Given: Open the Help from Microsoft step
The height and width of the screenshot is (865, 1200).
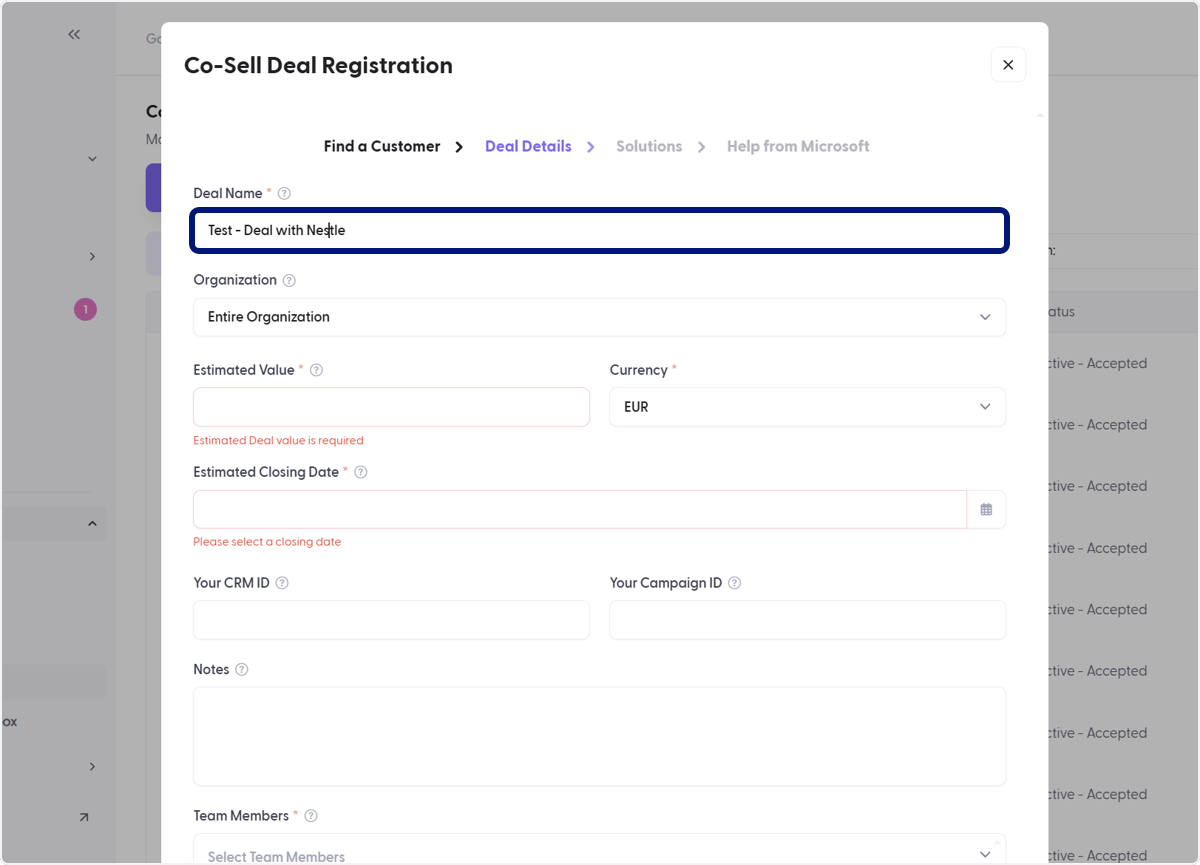Looking at the screenshot, I should click(x=798, y=146).
